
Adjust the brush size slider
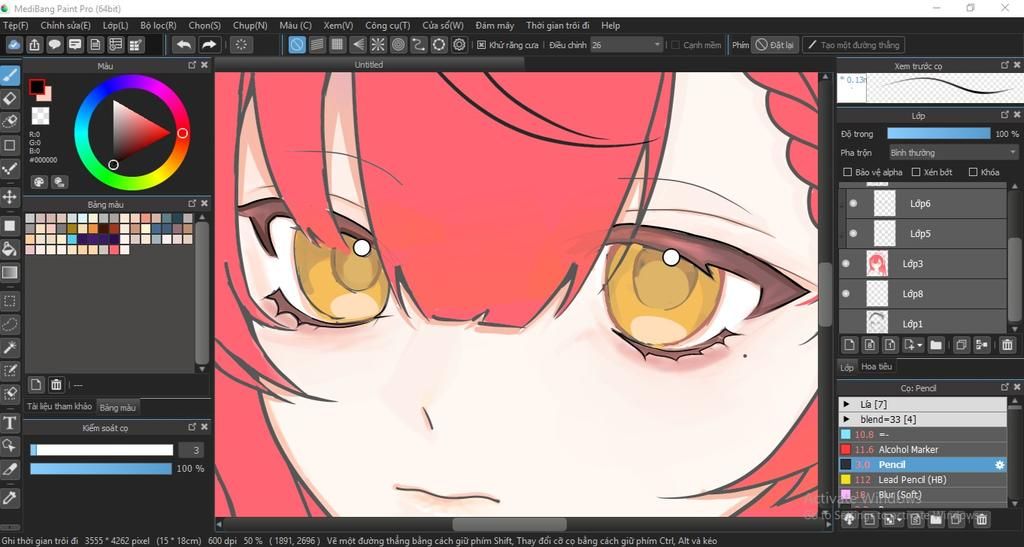tap(101, 450)
